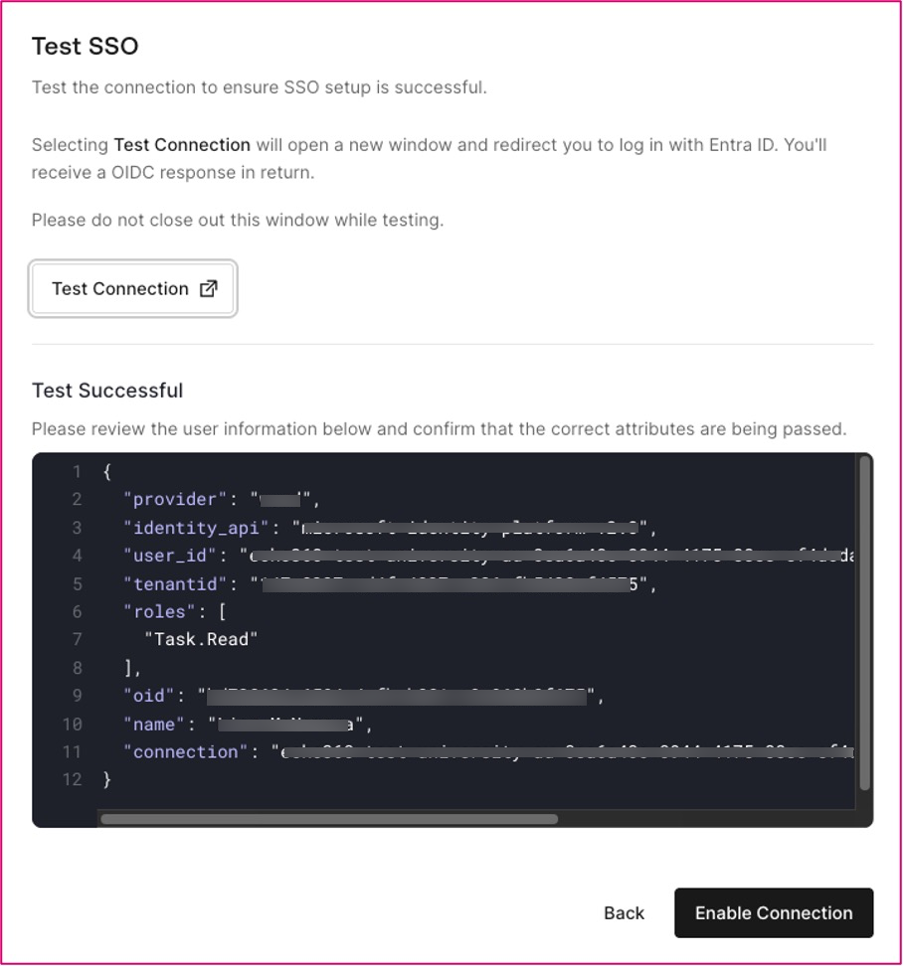Go Back to the previous step

(x=624, y=913)
